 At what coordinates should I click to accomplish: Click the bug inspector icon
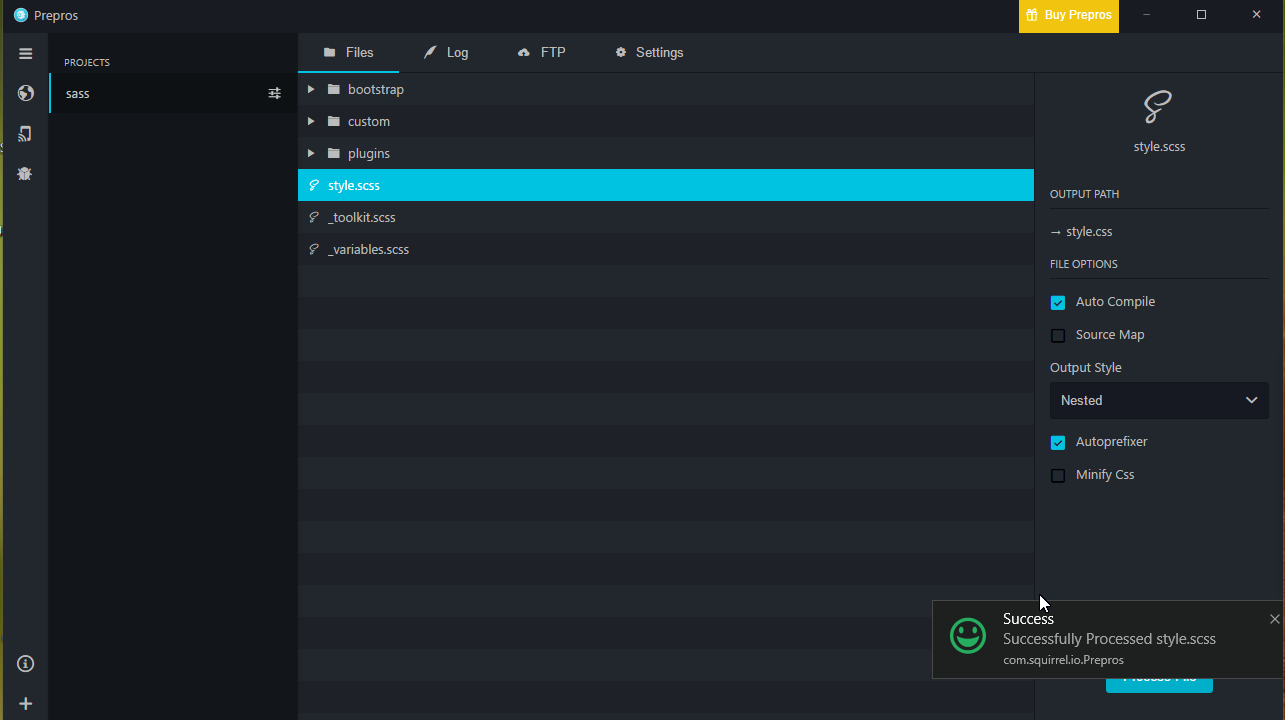pos(26,173)
